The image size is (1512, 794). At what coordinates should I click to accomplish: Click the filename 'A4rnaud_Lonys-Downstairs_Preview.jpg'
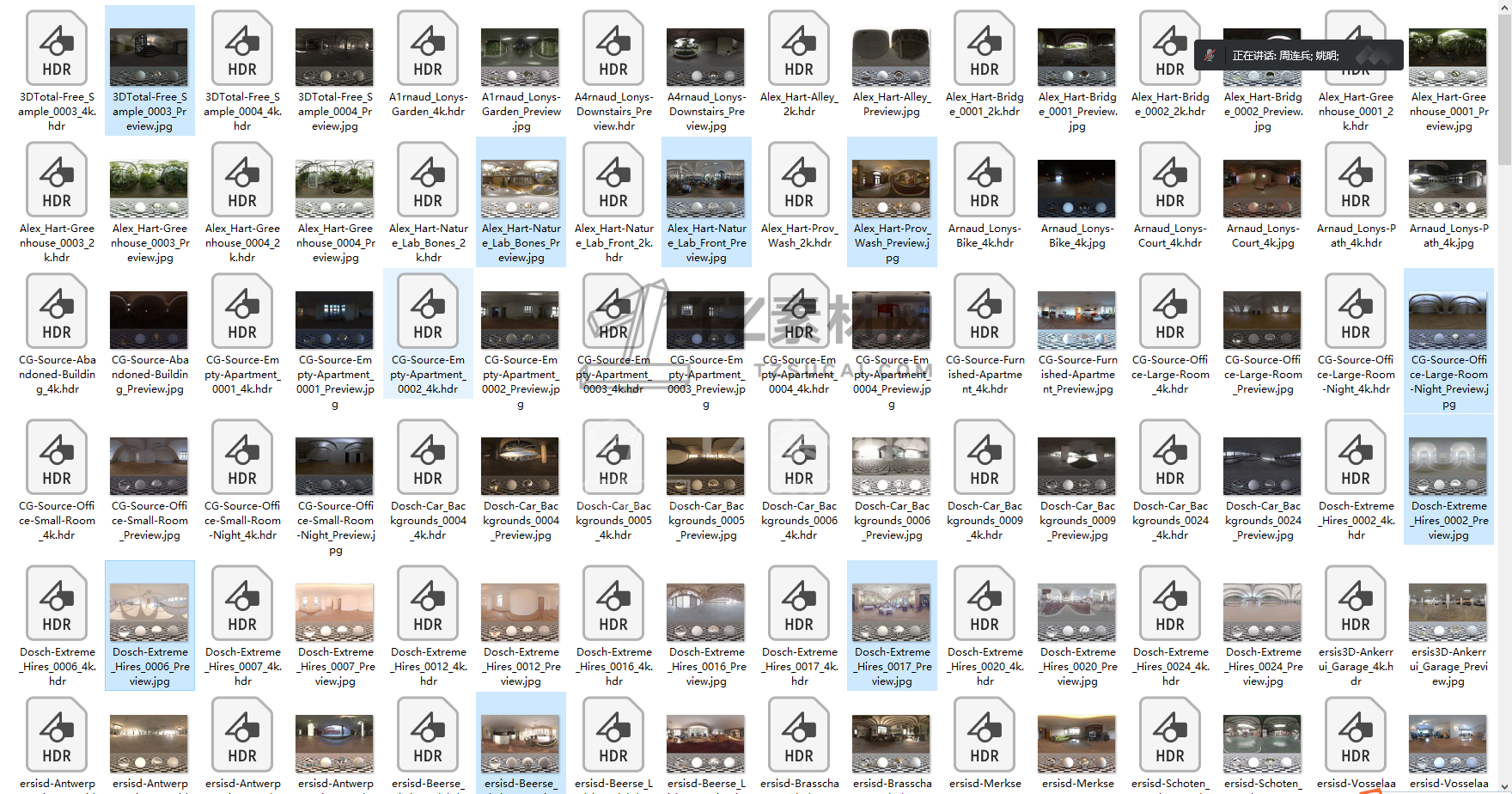pos(706,112)
